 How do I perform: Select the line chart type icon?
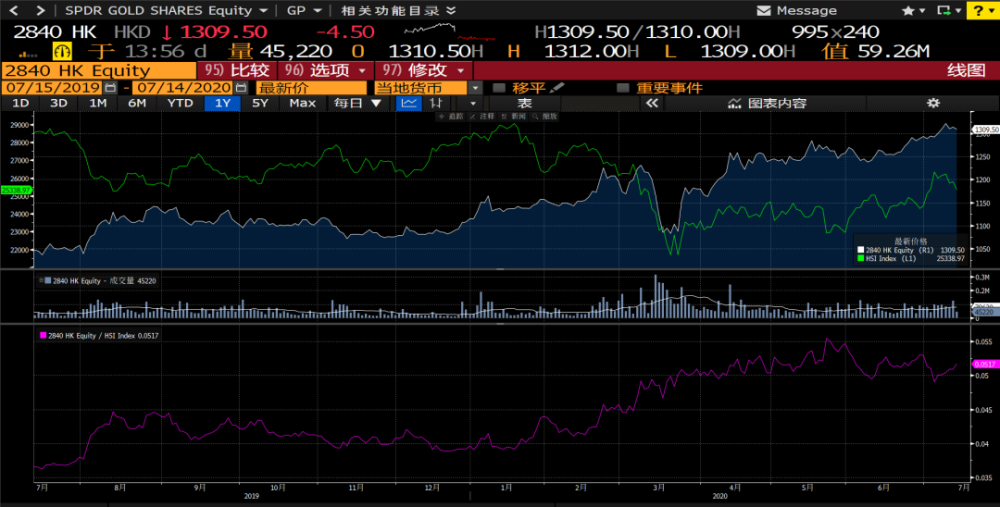tap(409, 103)
